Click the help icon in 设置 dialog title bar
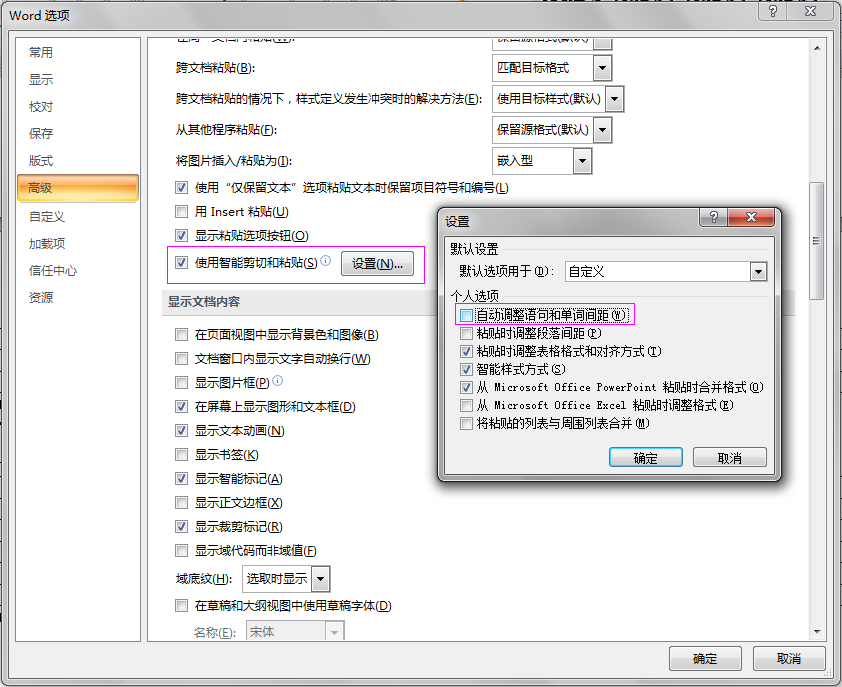The width and height of the screenshot is (842, 687). point(712,219)
